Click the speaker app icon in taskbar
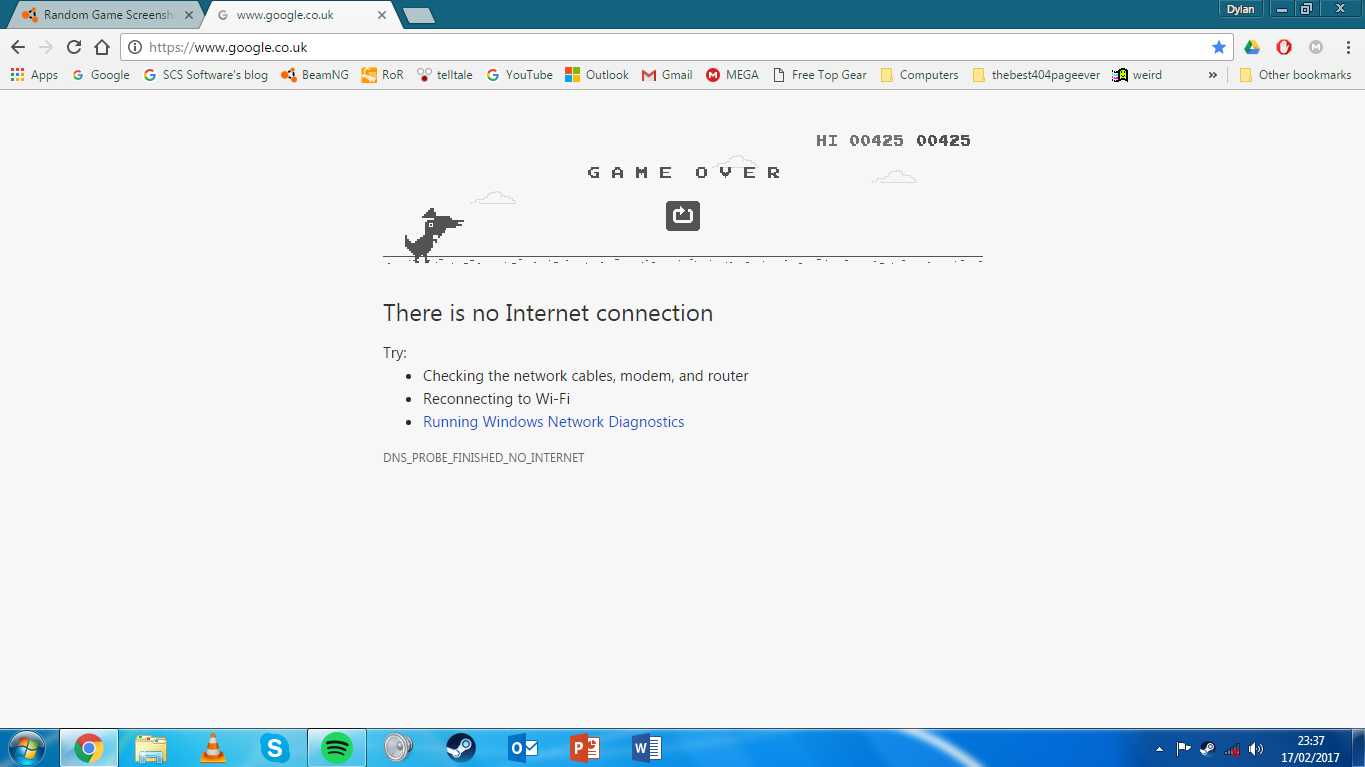The width and height of the screenshot is (1365, 767). (x=399, y=747)
